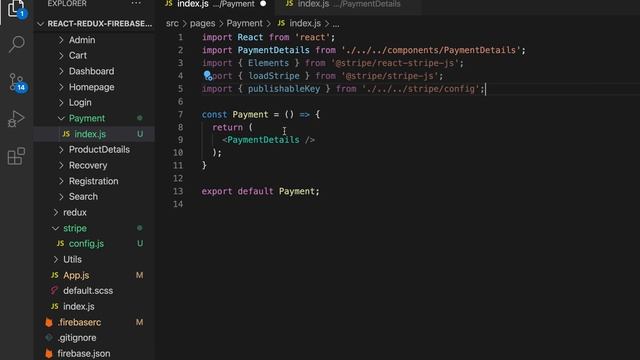Click the unsaved dot on Payment tab
The image size is (640, 360).
pyautogui.click(x=263, y=4)
